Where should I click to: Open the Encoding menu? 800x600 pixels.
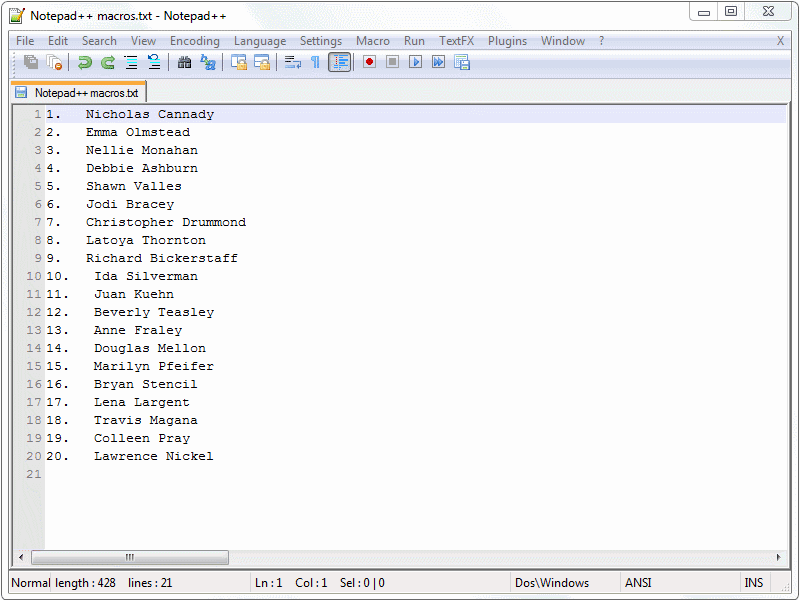point(194,41)
